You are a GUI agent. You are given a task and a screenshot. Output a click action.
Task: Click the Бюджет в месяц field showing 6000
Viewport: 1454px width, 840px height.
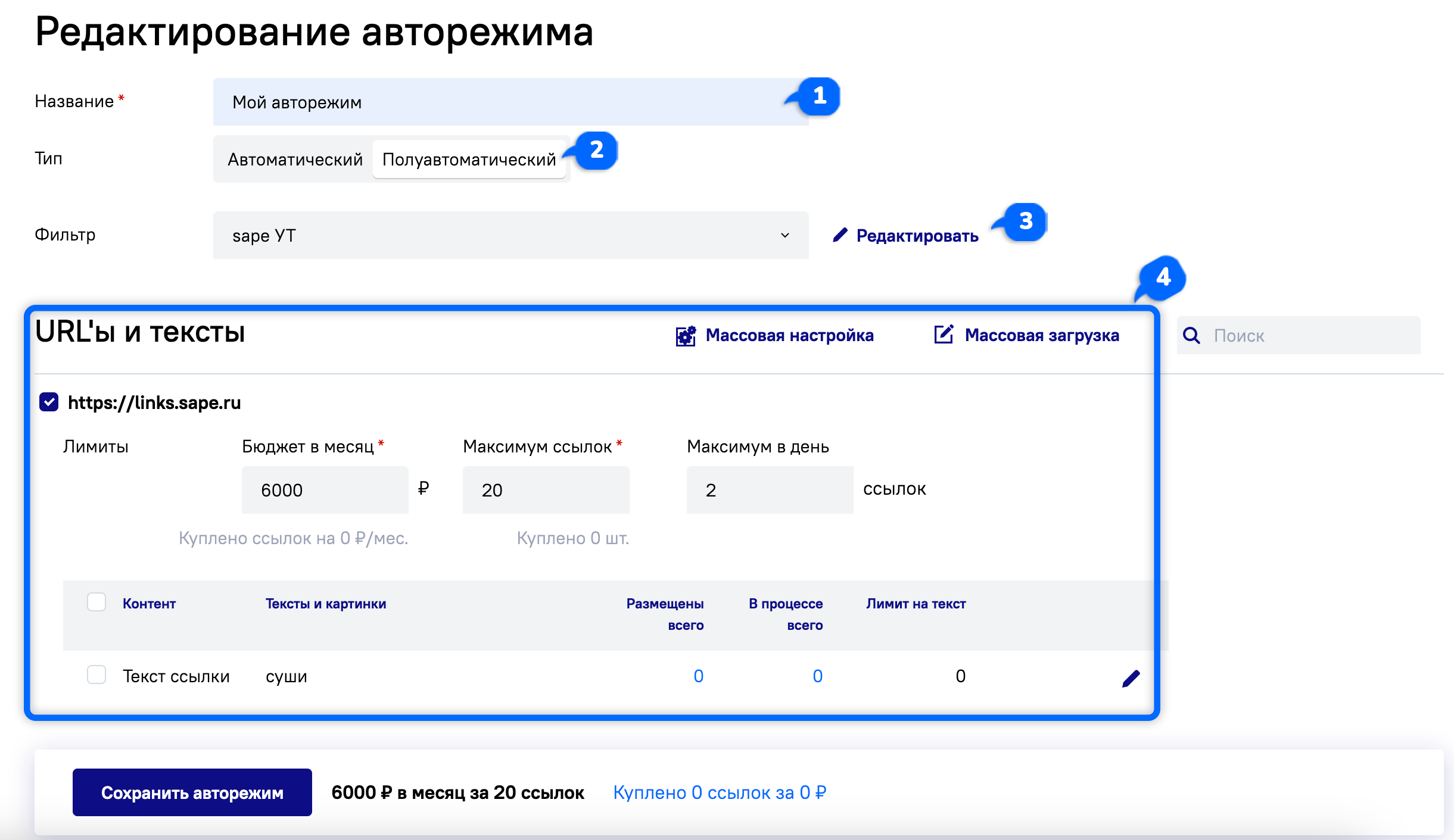[325, 490]
